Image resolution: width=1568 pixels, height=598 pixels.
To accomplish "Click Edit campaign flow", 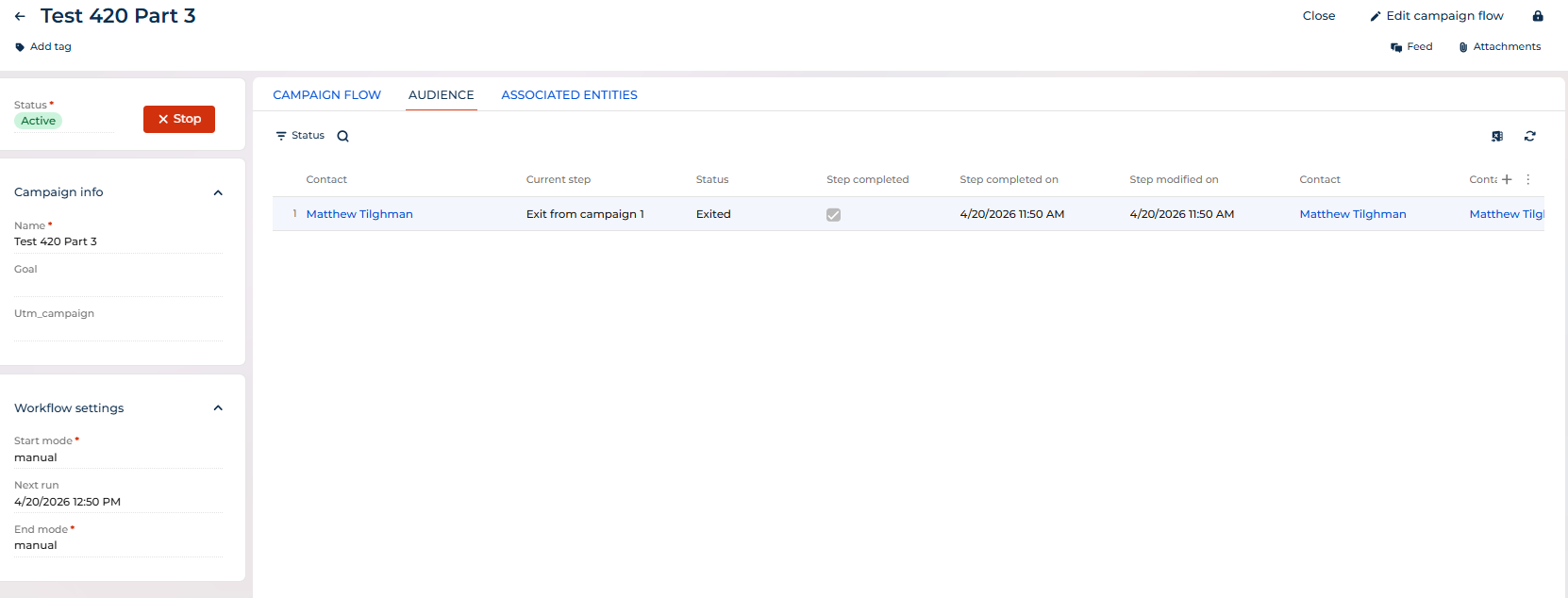I will point(1437,16).
